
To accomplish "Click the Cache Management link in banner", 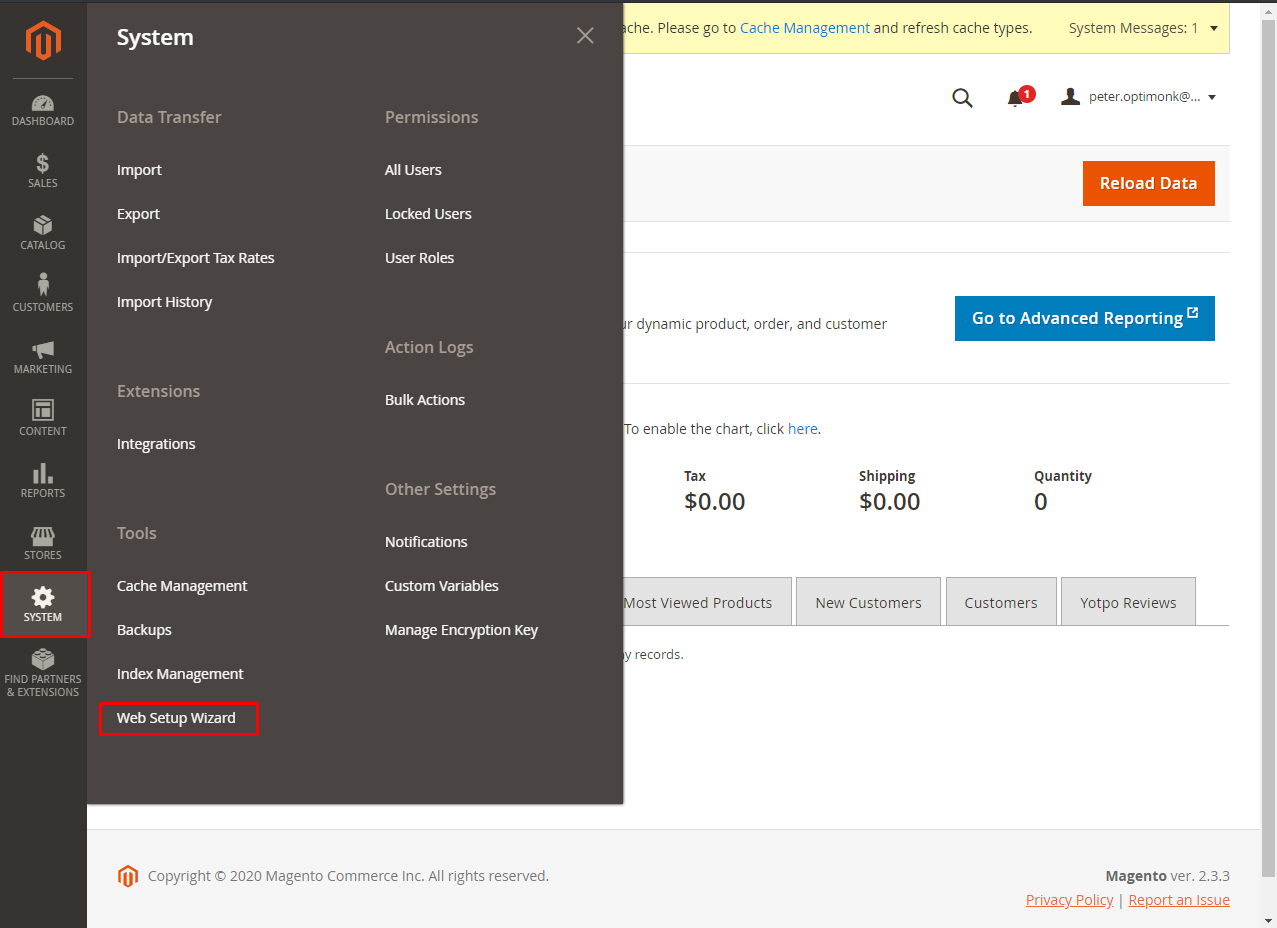I will 805,28.
